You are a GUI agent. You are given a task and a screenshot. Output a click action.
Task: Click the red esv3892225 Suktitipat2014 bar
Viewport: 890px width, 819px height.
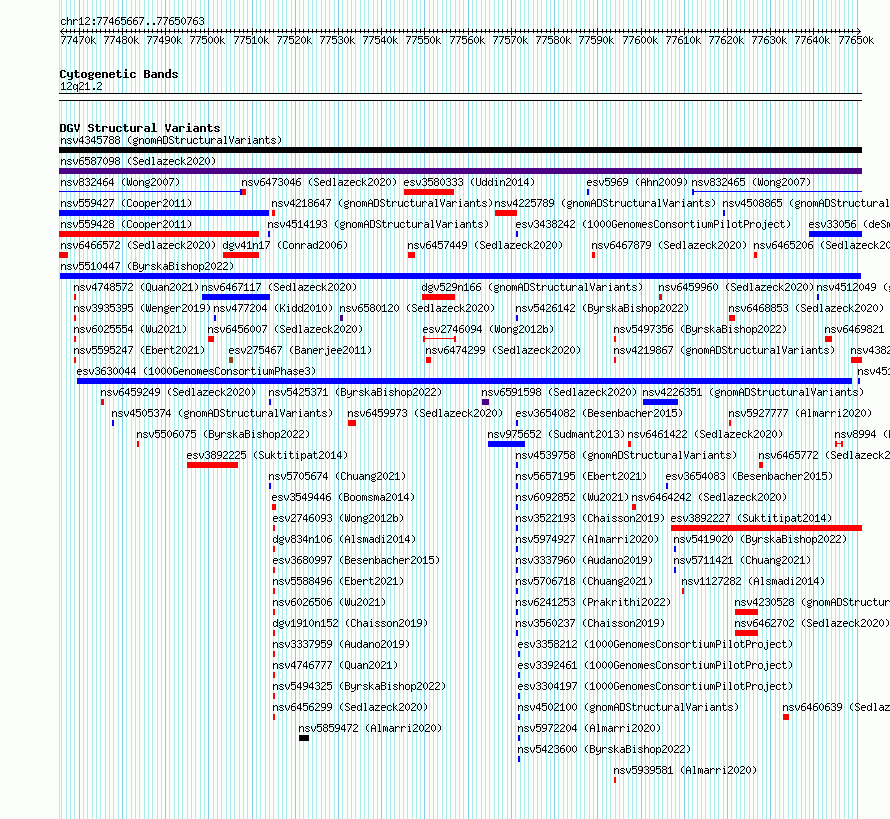(x=212, y=465)
